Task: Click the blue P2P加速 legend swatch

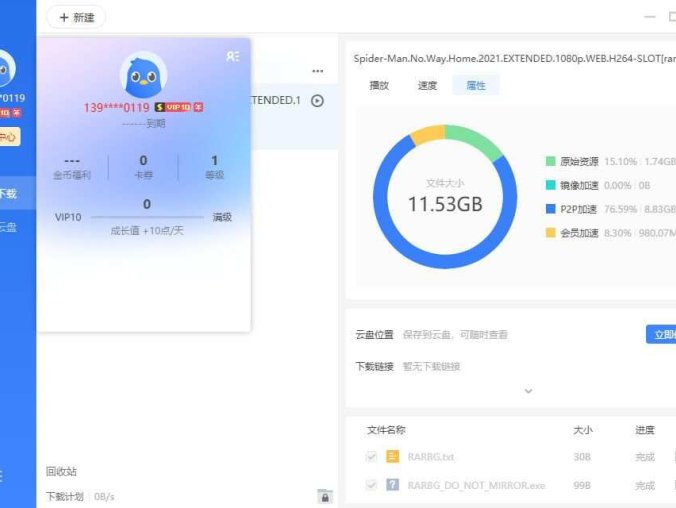Action: click(x=551, y=209)
